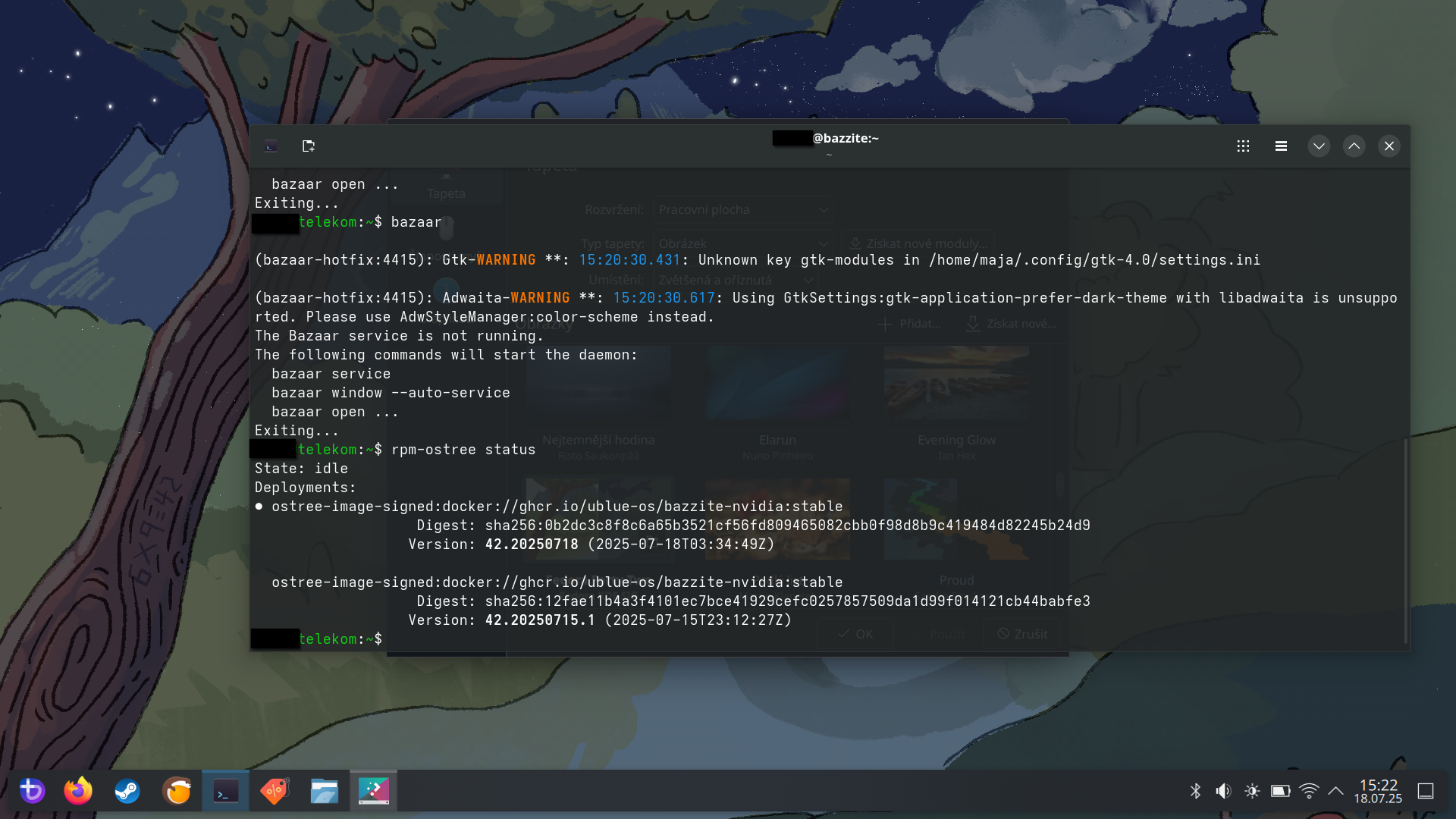
Task: Open the tab overview grid icon
Action: coord(1243,146)
